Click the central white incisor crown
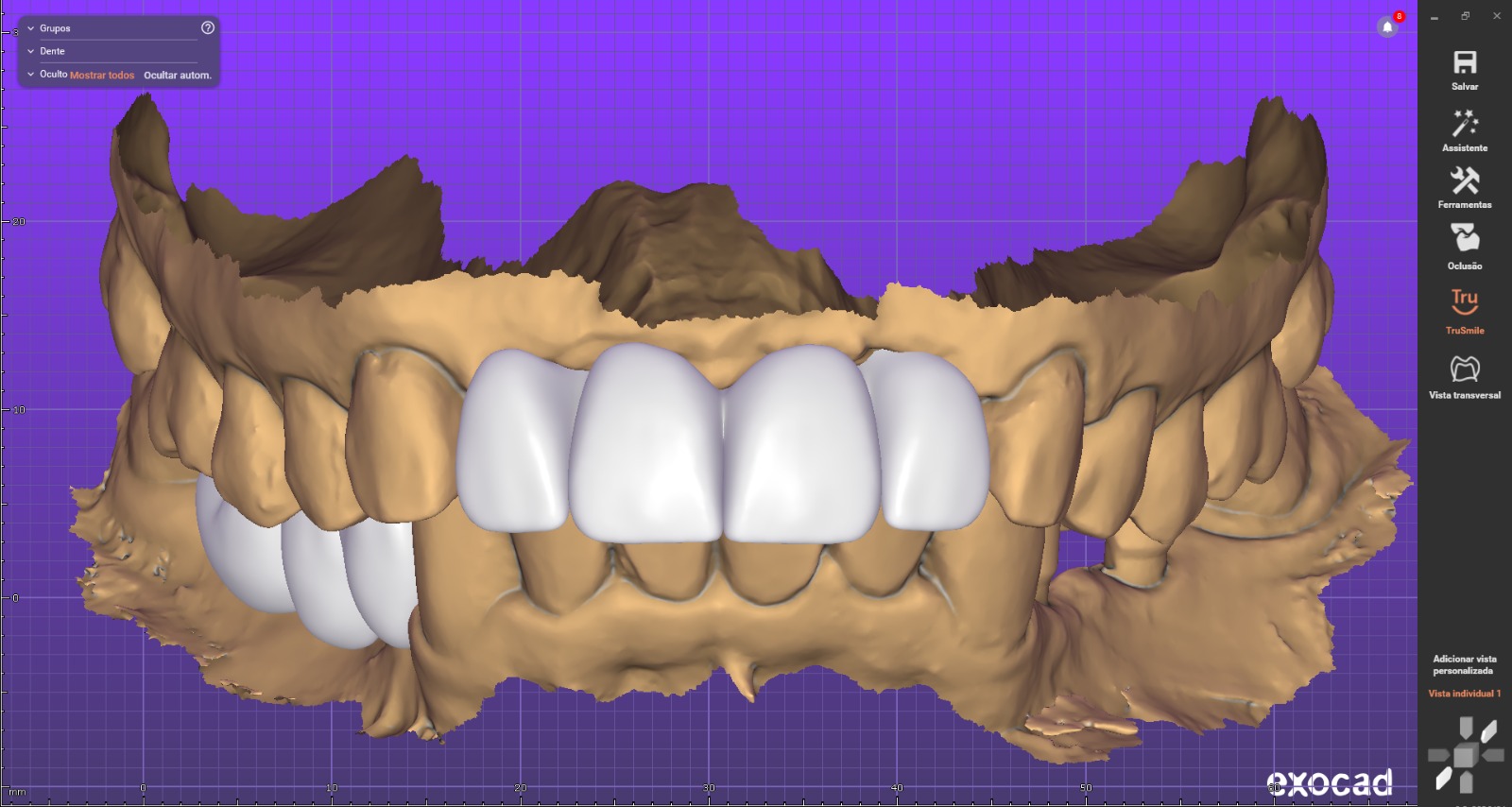 (x=647, y=444)
